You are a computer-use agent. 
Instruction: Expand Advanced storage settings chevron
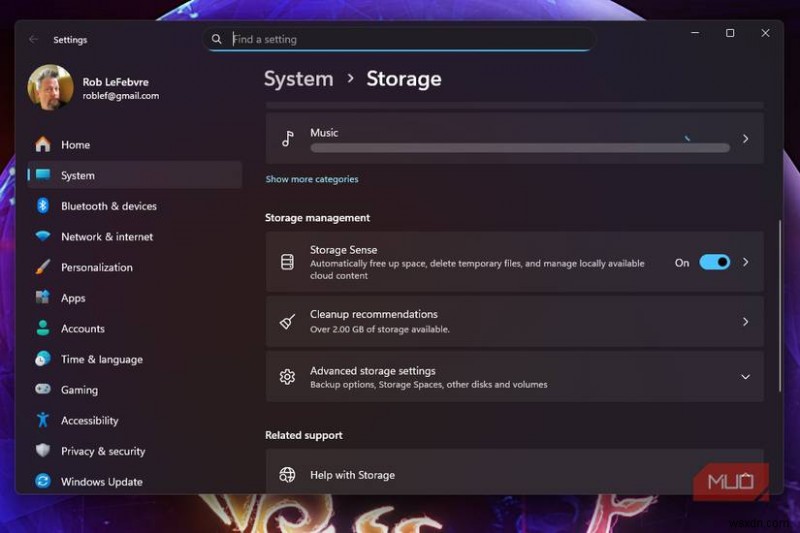[745, 377]
